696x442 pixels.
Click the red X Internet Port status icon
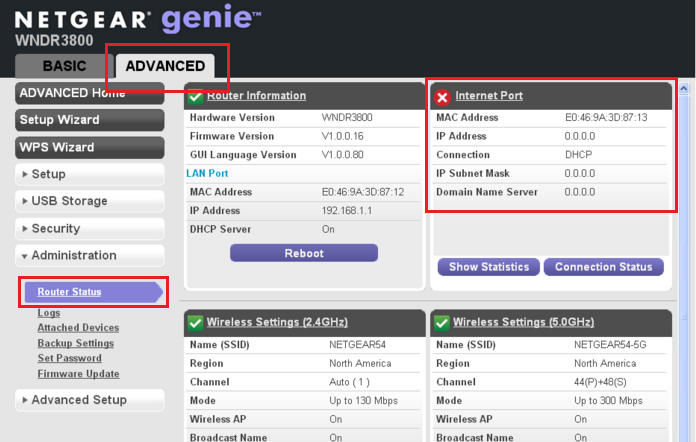point(442,97)
